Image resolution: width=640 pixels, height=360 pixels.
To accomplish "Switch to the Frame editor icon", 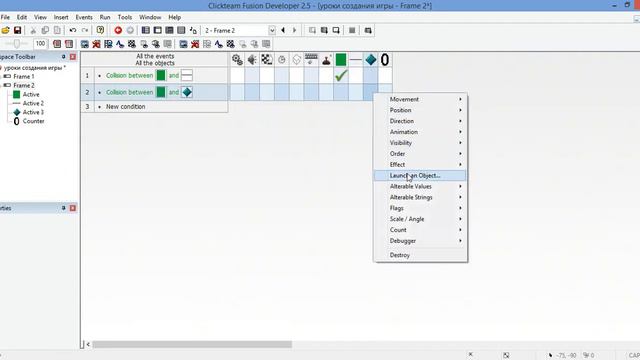I will [x=157, y=30].
